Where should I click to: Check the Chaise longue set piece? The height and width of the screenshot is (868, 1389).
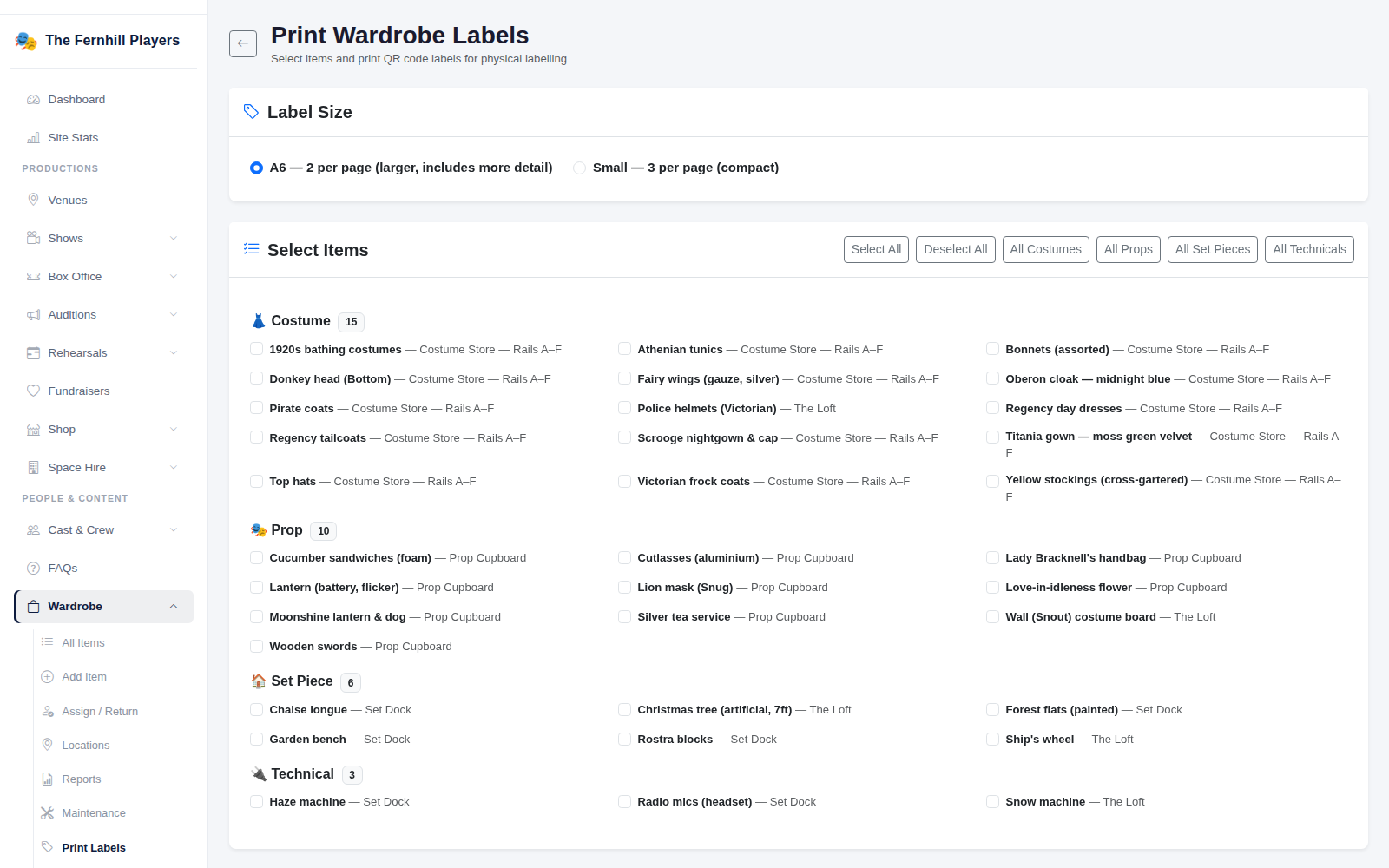pyautogui.click(x=256, y=709)
